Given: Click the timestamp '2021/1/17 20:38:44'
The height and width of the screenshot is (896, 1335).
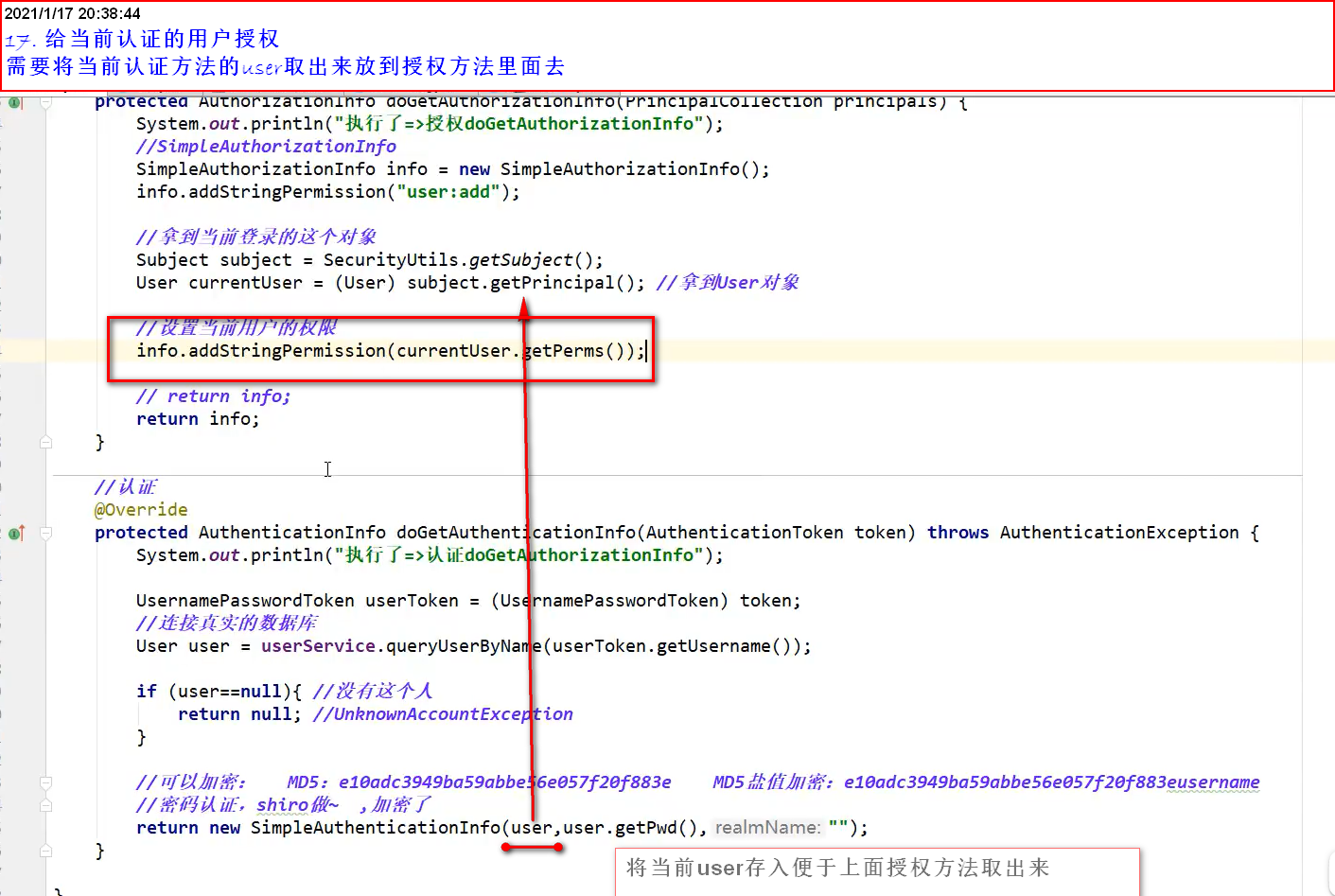Looking at the screenshot, I should click(73, 13).
